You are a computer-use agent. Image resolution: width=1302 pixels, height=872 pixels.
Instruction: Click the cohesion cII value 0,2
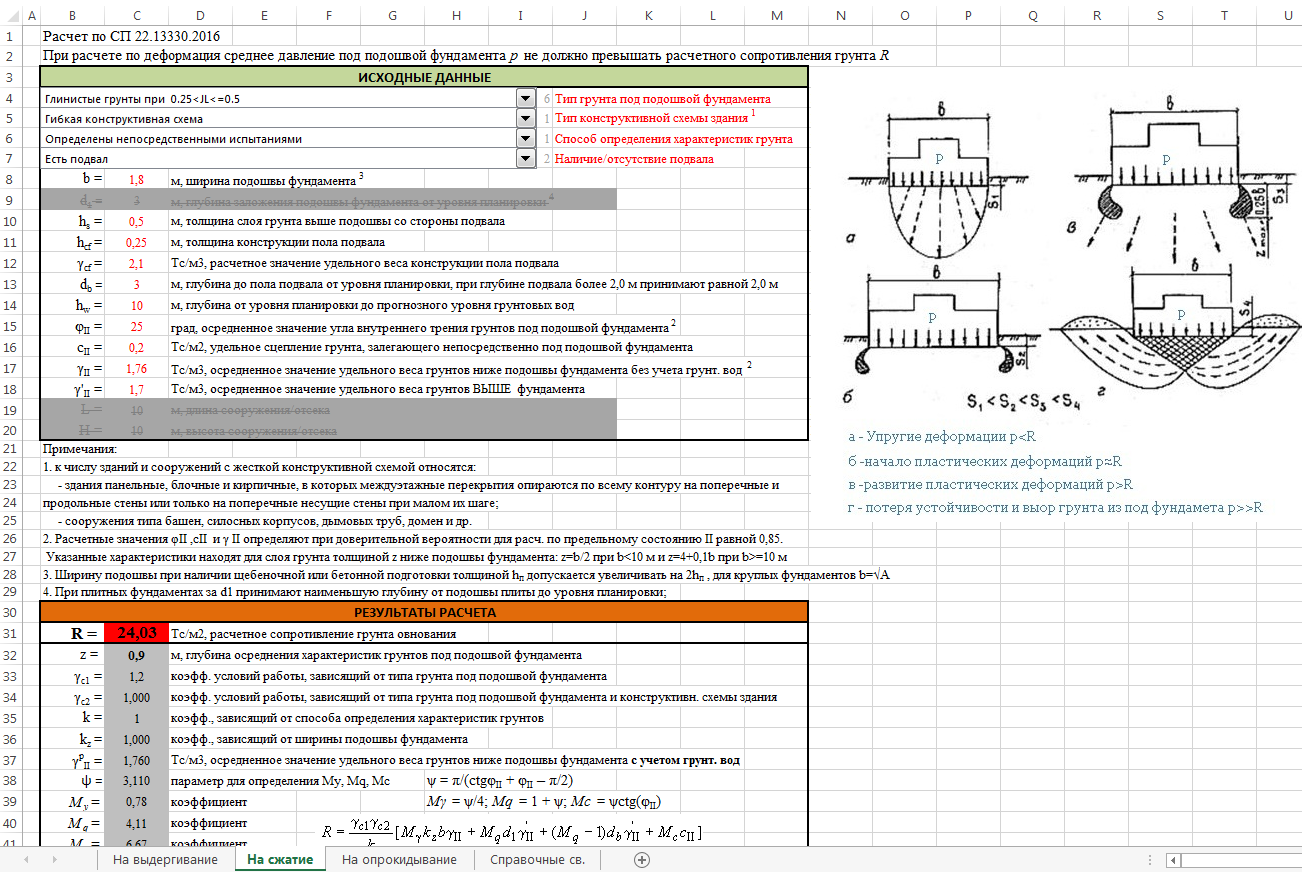click(136, 347)
